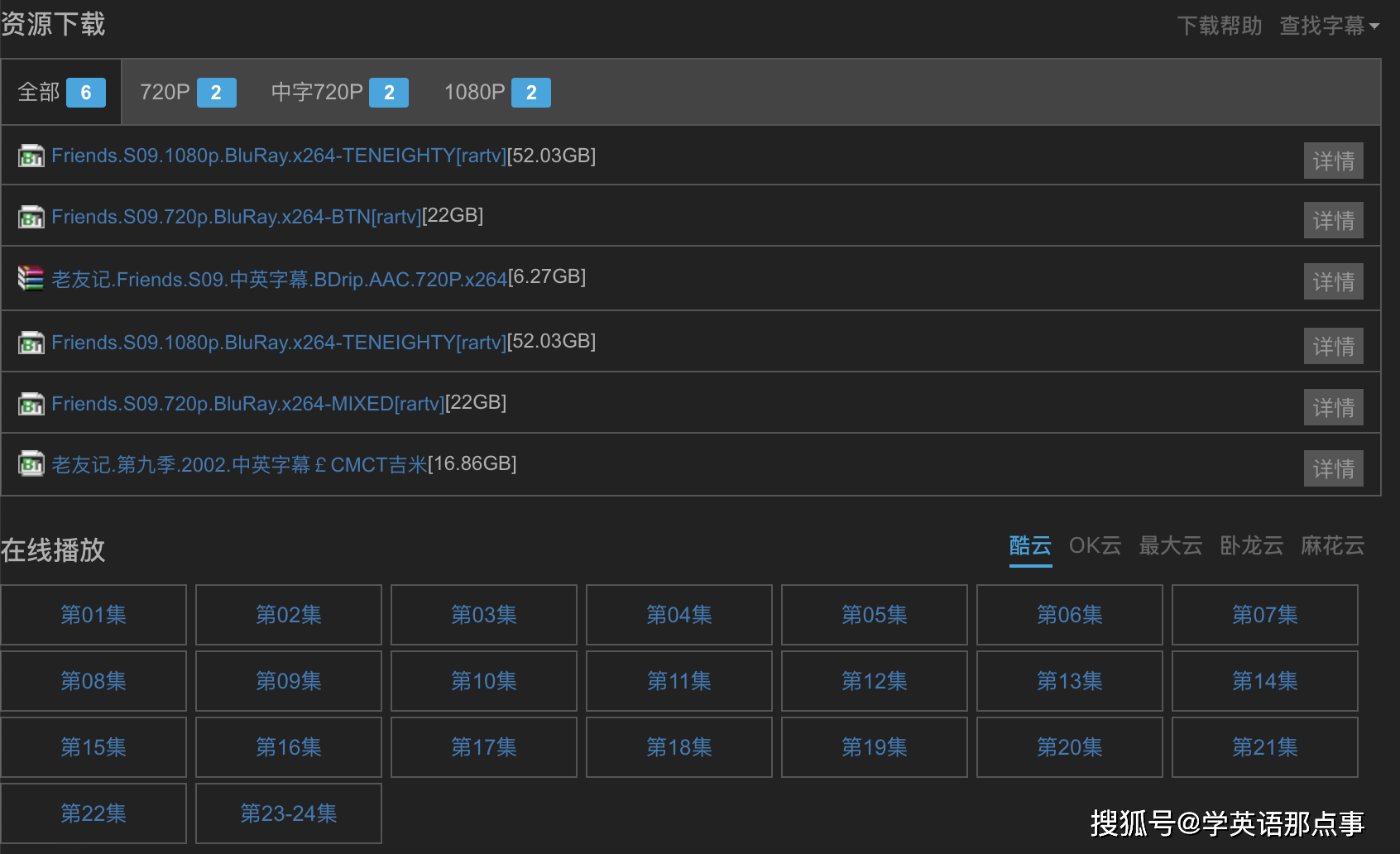This screenshot has height=854, width=1400.
Task: Expand the 查找字幕 dropdown
Action: pos(1329,26)
